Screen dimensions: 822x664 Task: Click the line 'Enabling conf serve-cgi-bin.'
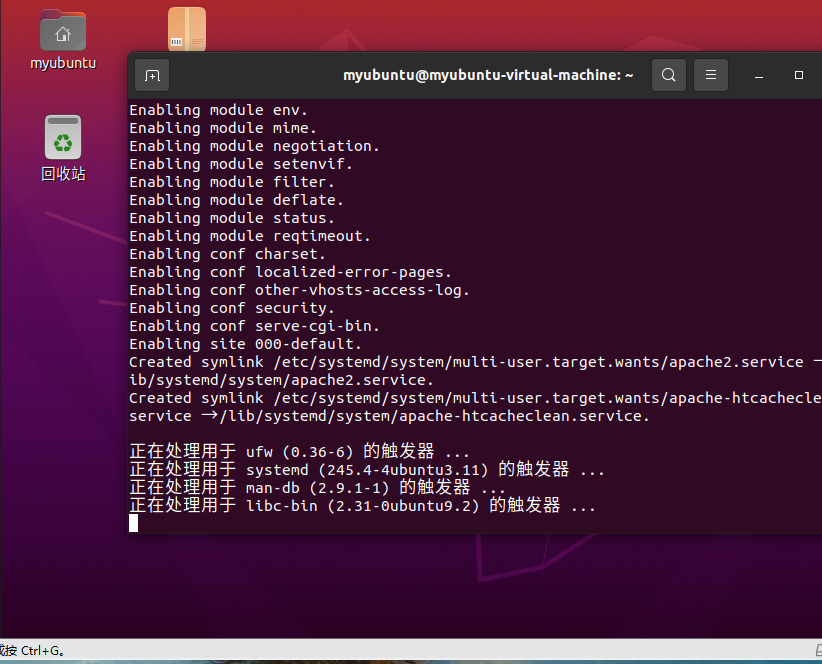[254, 326]
